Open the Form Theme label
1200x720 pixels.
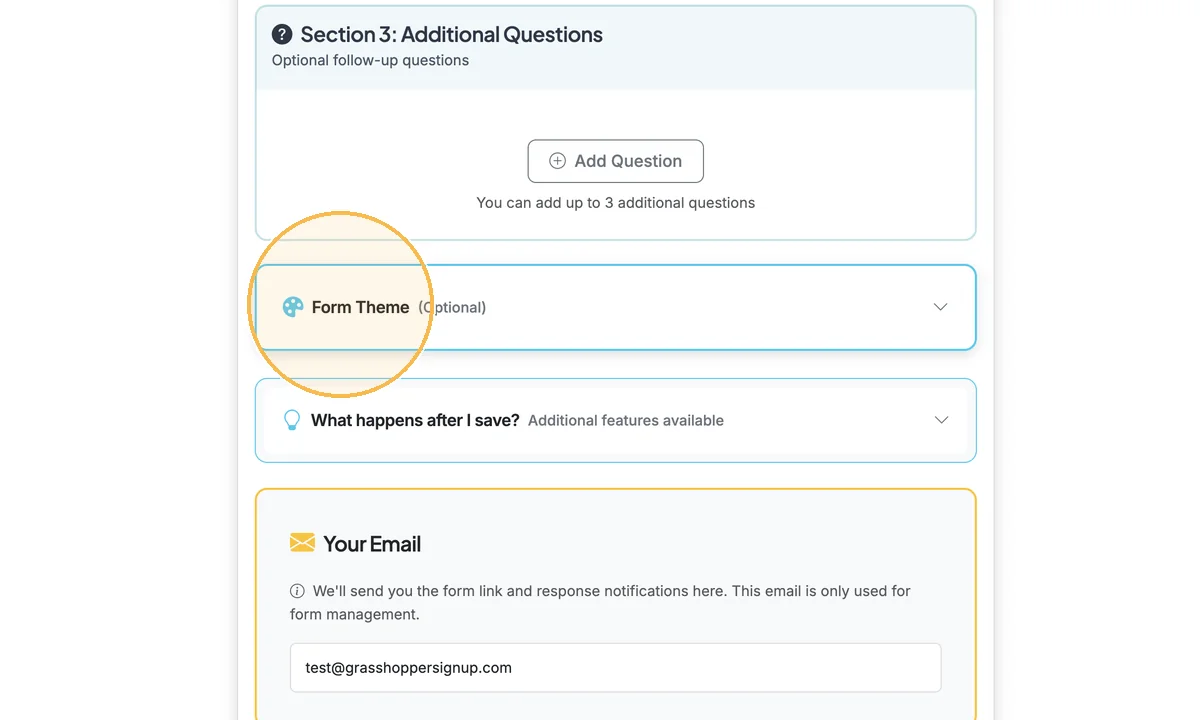[x=361, y=307]
